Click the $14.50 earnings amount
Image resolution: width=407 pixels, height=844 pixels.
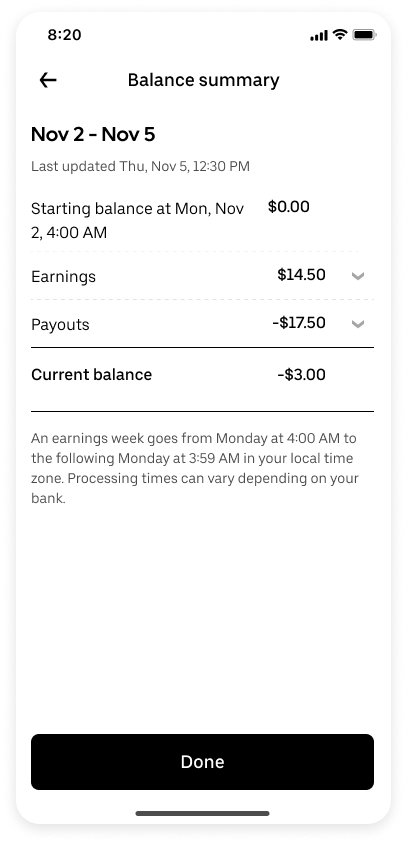click(x=301, y=275)
